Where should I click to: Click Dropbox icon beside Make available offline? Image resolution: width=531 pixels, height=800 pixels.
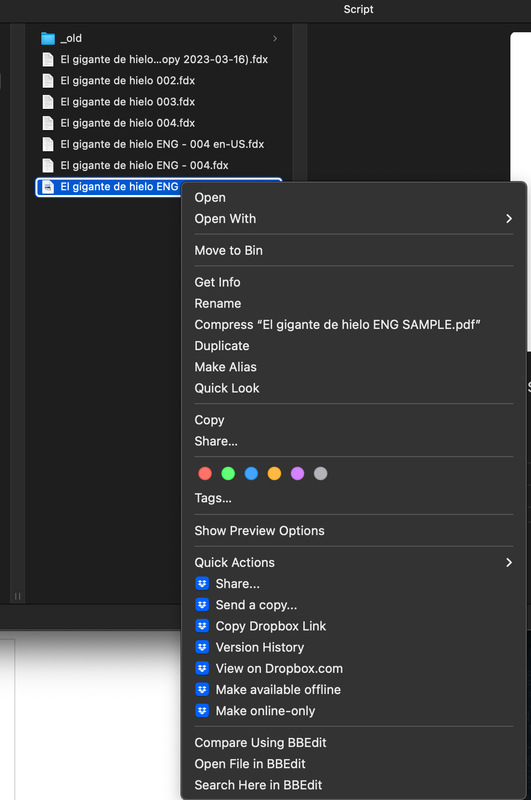(x=203, y=689)
